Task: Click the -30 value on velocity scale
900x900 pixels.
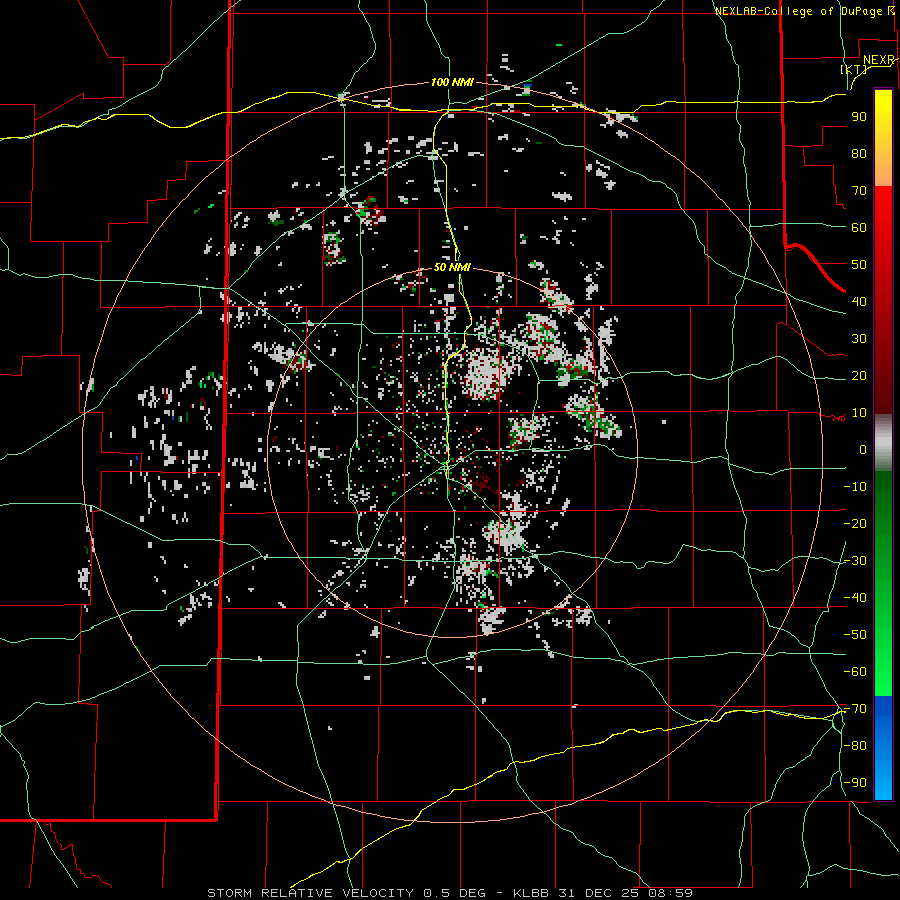Action: tap(855, 561)
